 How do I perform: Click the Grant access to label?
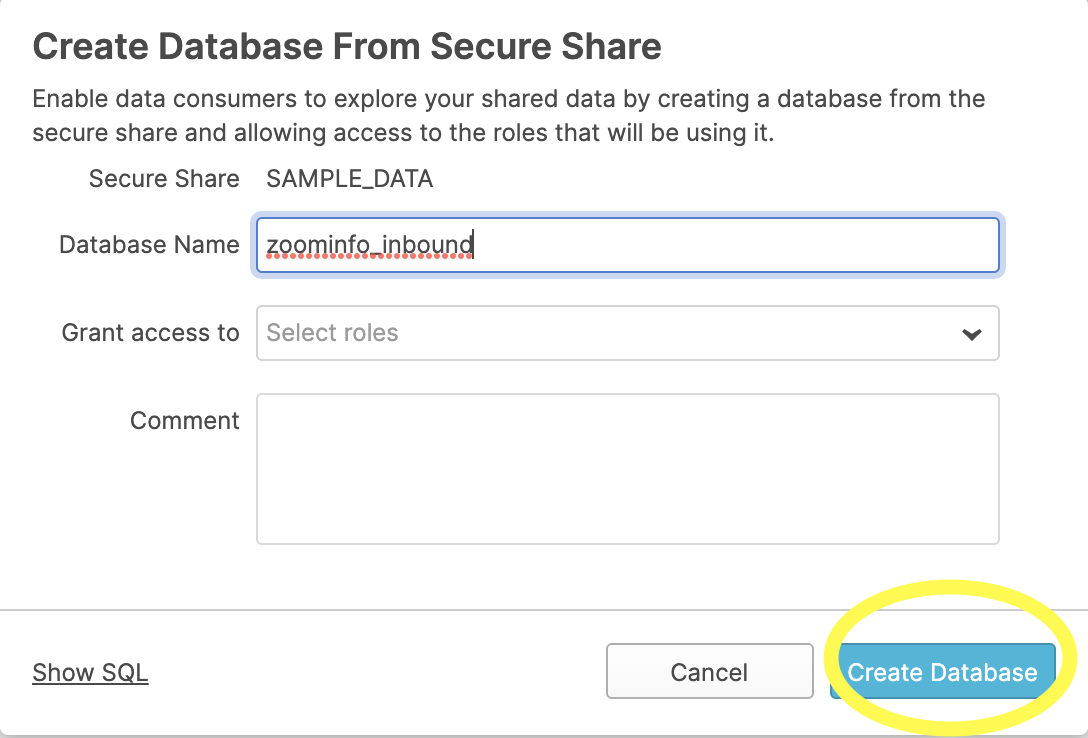pyautogui.click(x=151, y=333)
